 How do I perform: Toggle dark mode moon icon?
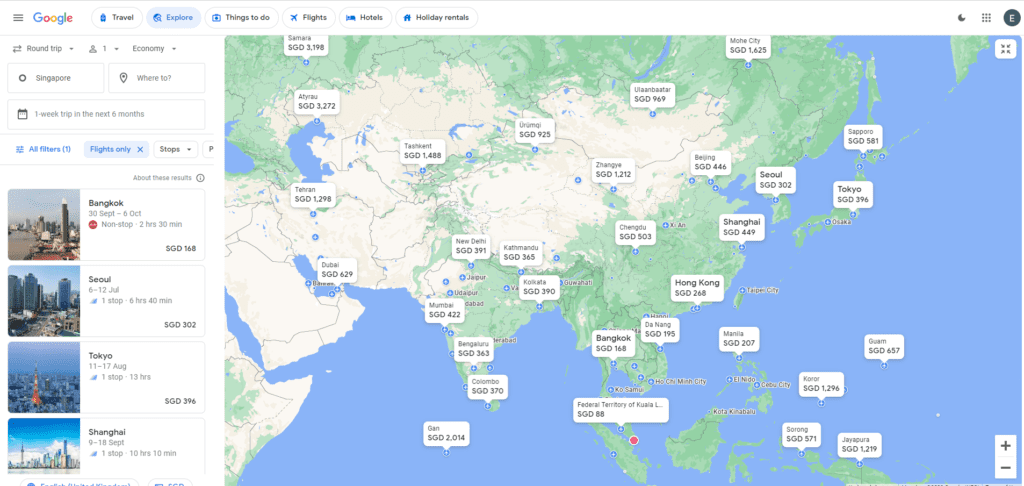[x=961, y=18]
